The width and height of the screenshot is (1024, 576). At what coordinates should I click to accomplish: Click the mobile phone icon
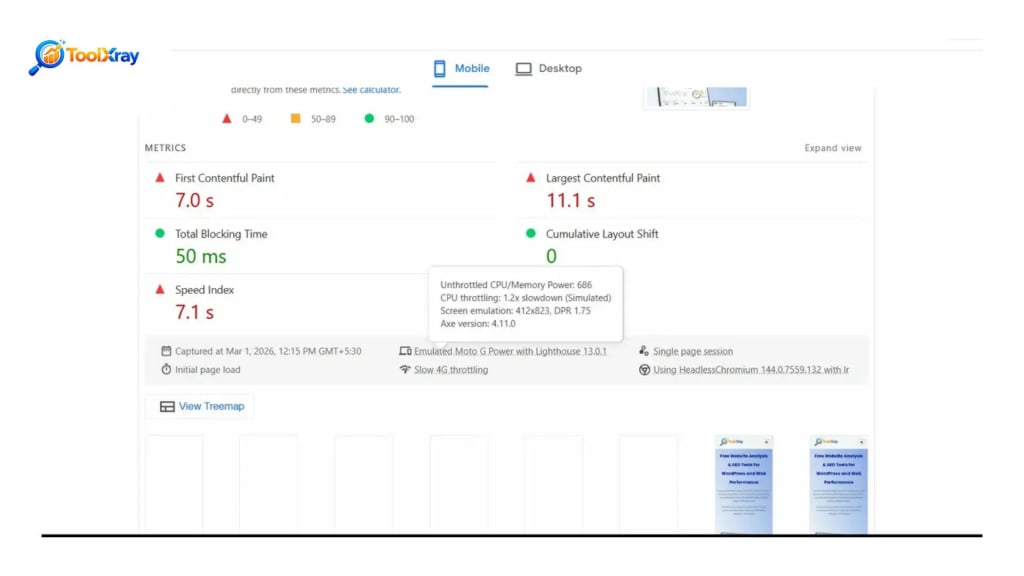click(x=440, y=69)
